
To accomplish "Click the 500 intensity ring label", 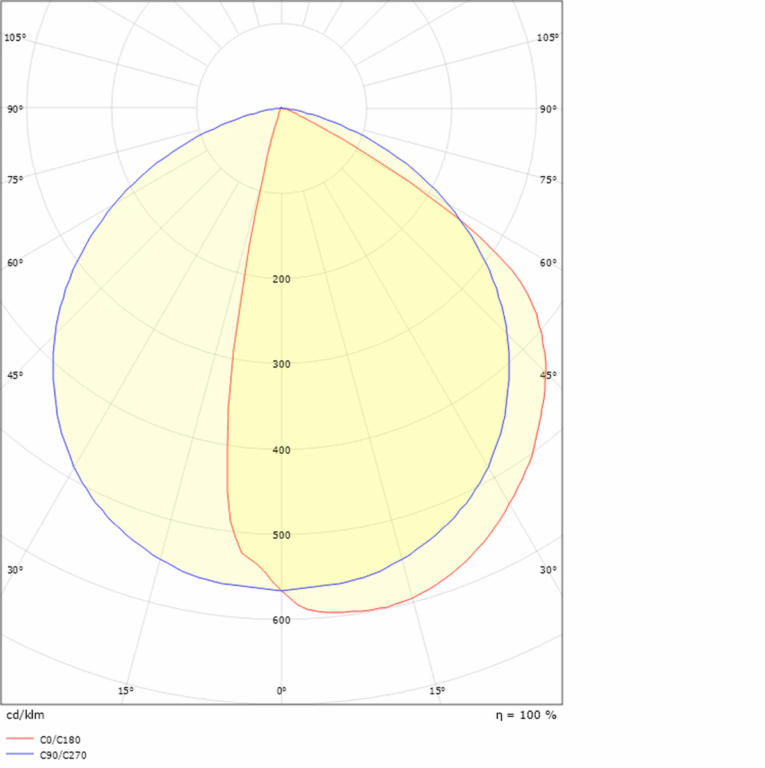I will coord(281,535).
